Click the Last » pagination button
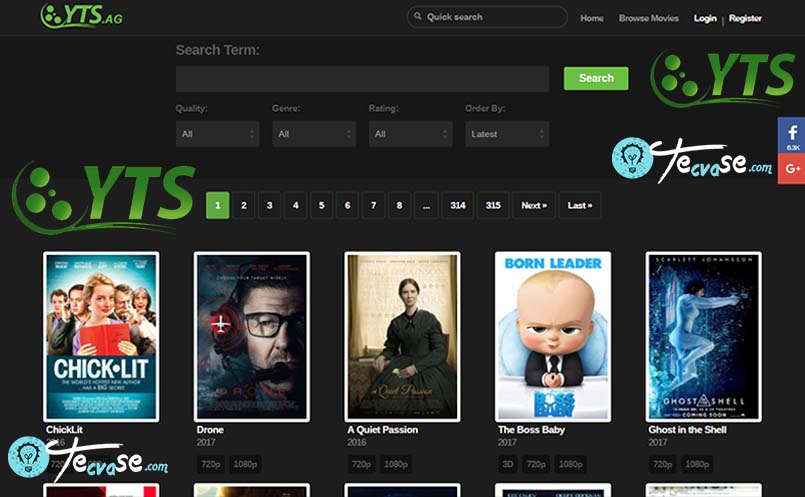805x497 pixels. coord(580,205)
